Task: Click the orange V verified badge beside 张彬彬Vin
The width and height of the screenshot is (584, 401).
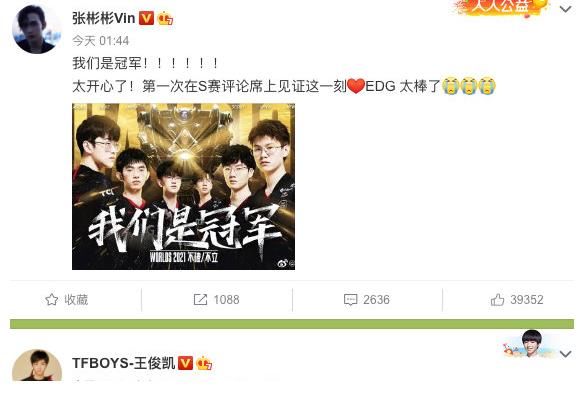Action: point(146,18)
